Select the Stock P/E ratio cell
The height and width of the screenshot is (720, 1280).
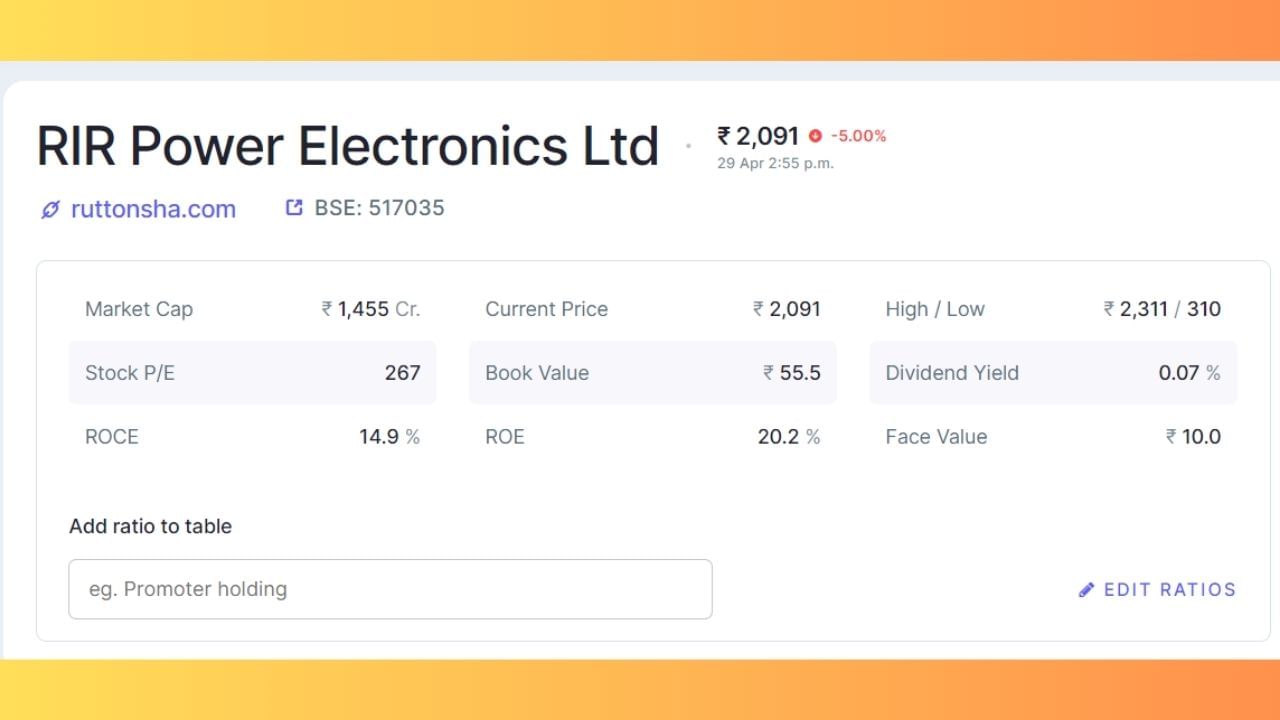click(x=252, y=373)
